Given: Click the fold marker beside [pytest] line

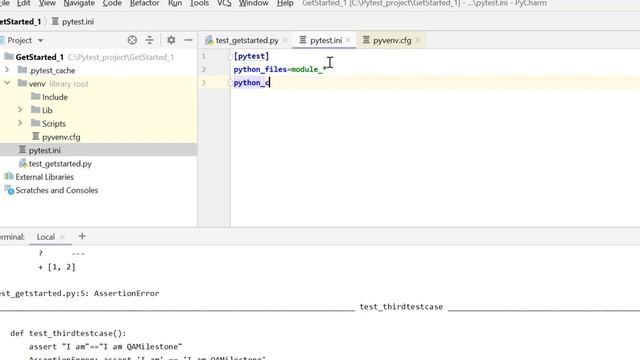Looking at the screenshot, I should point(230,56).
